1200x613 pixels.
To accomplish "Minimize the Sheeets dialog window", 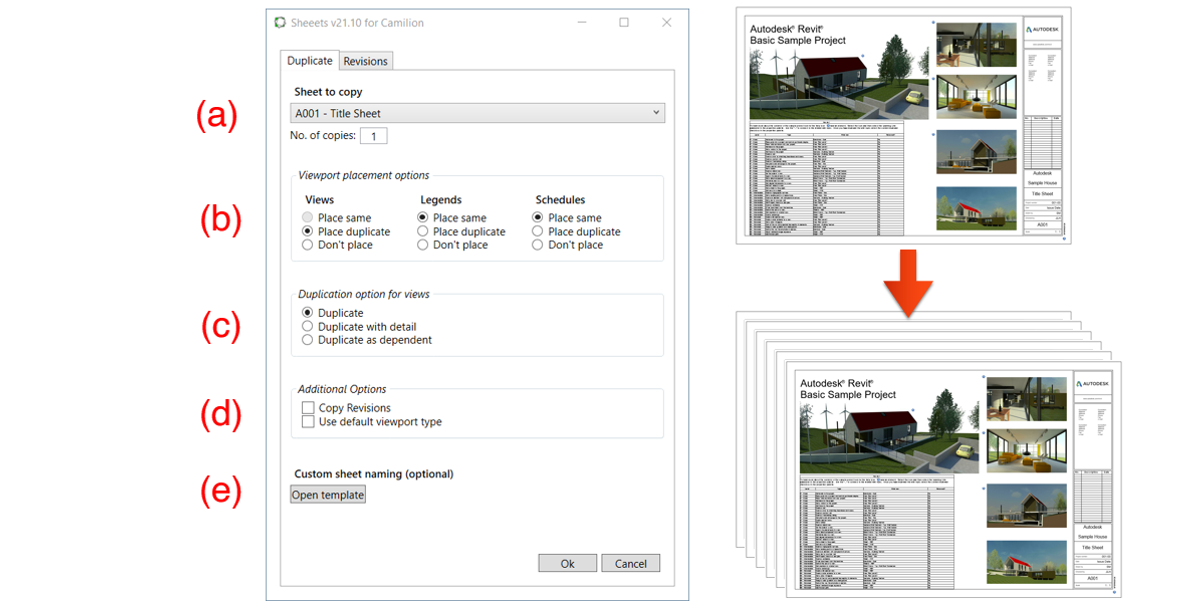I will (x=581, y=22).
